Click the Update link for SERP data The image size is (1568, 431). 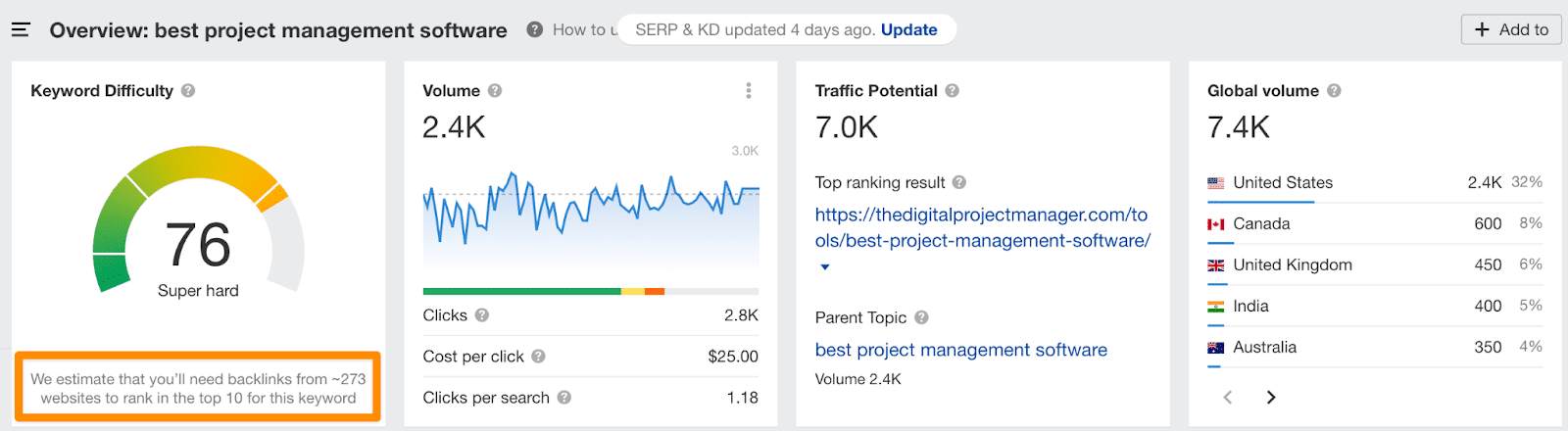[x=908, y=30]
